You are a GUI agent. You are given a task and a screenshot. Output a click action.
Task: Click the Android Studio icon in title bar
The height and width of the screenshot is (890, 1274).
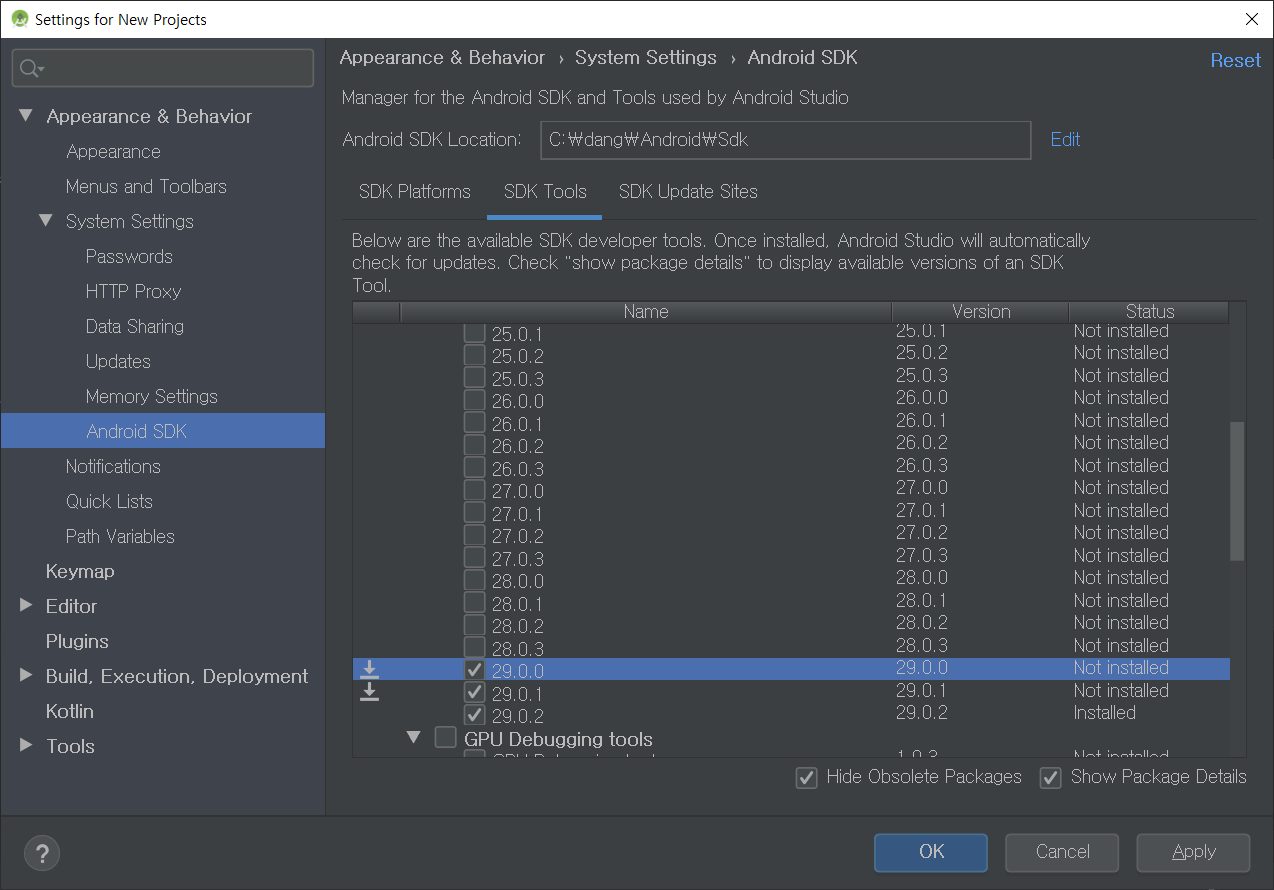(19, 19)
